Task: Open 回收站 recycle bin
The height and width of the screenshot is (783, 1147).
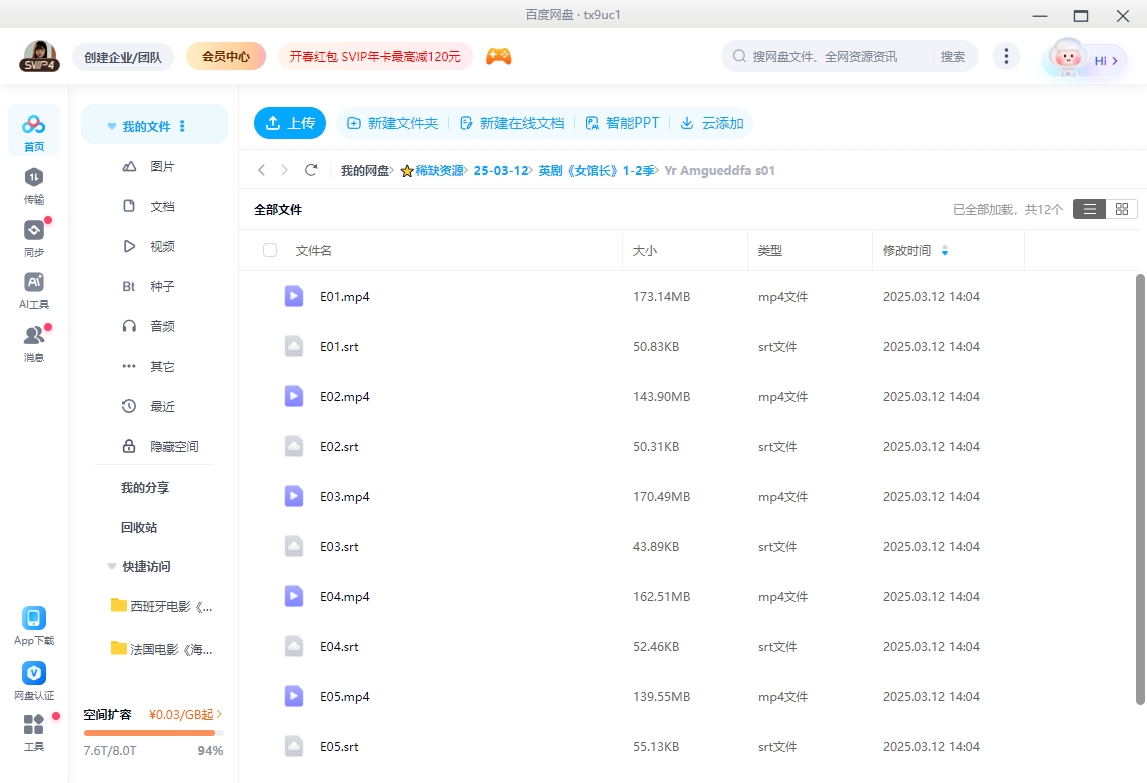Action: [x=139, y=528]
